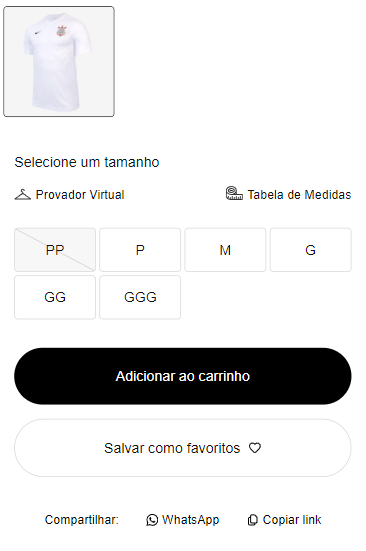Share via the WhatsApp text link
This screenshot has width=366, height=551.
click(x=190, y=520)
